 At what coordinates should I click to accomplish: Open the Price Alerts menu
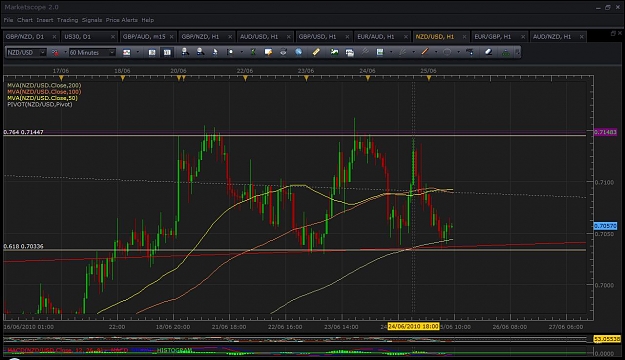coord(122,20)
